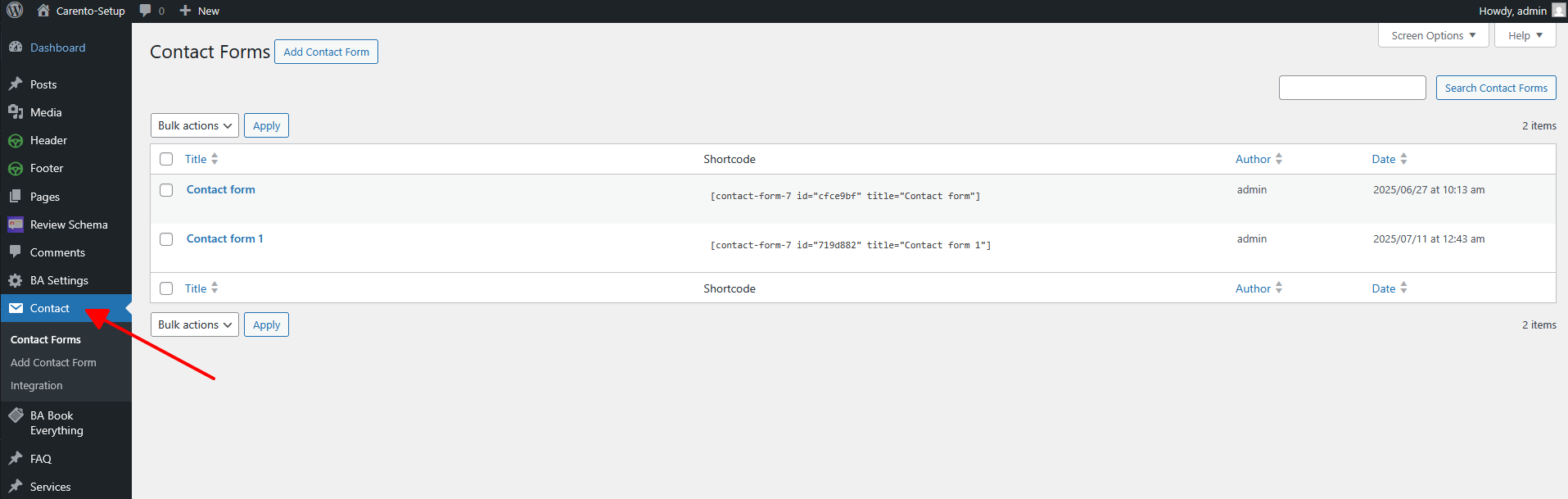Image resolution: width=1568 pixels, height=499 pixels.
Task: Click the BA Settings gear icon
Action: point(16,280)
